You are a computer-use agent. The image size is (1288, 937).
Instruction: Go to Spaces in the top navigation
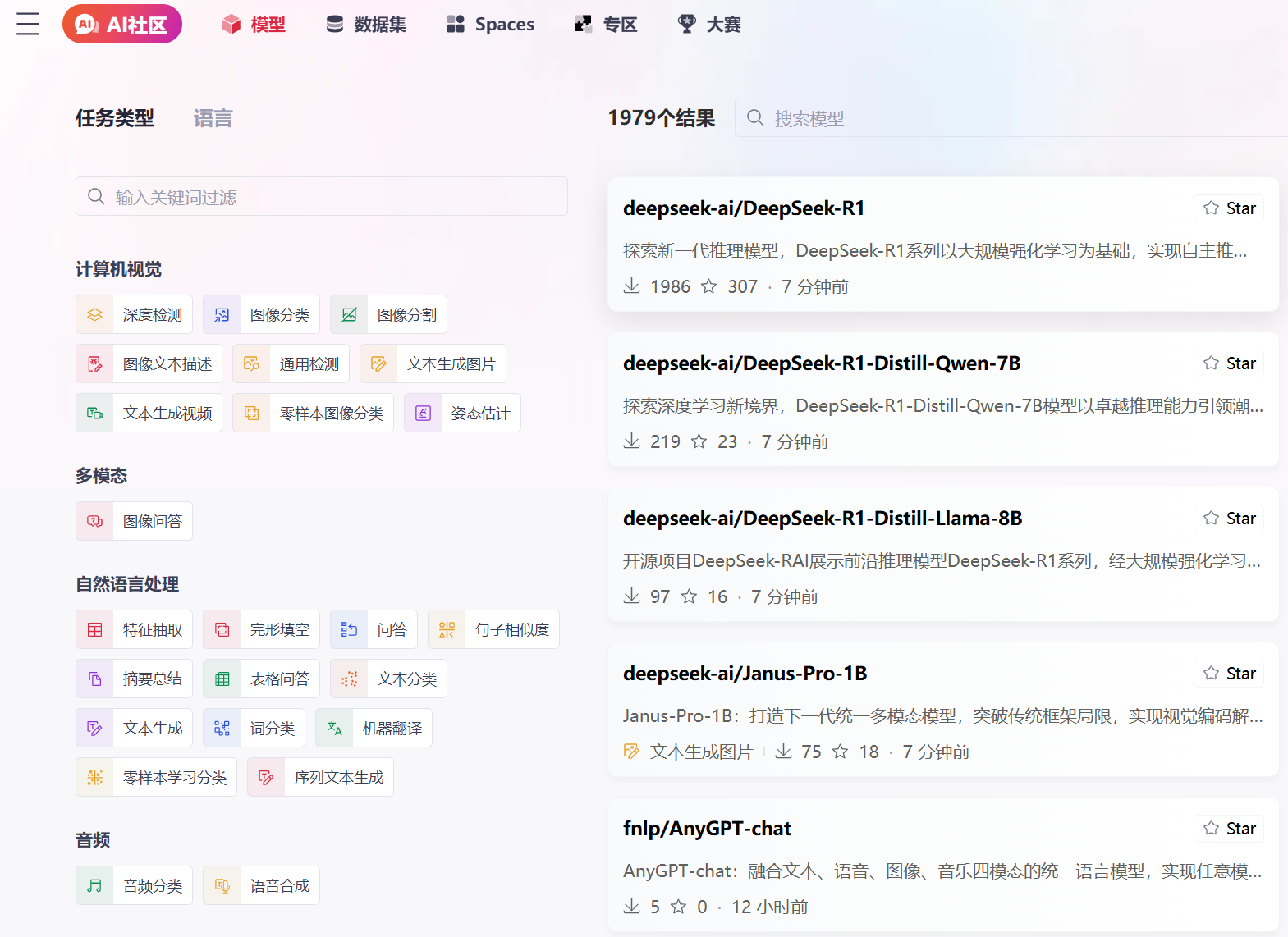(490, 25)
